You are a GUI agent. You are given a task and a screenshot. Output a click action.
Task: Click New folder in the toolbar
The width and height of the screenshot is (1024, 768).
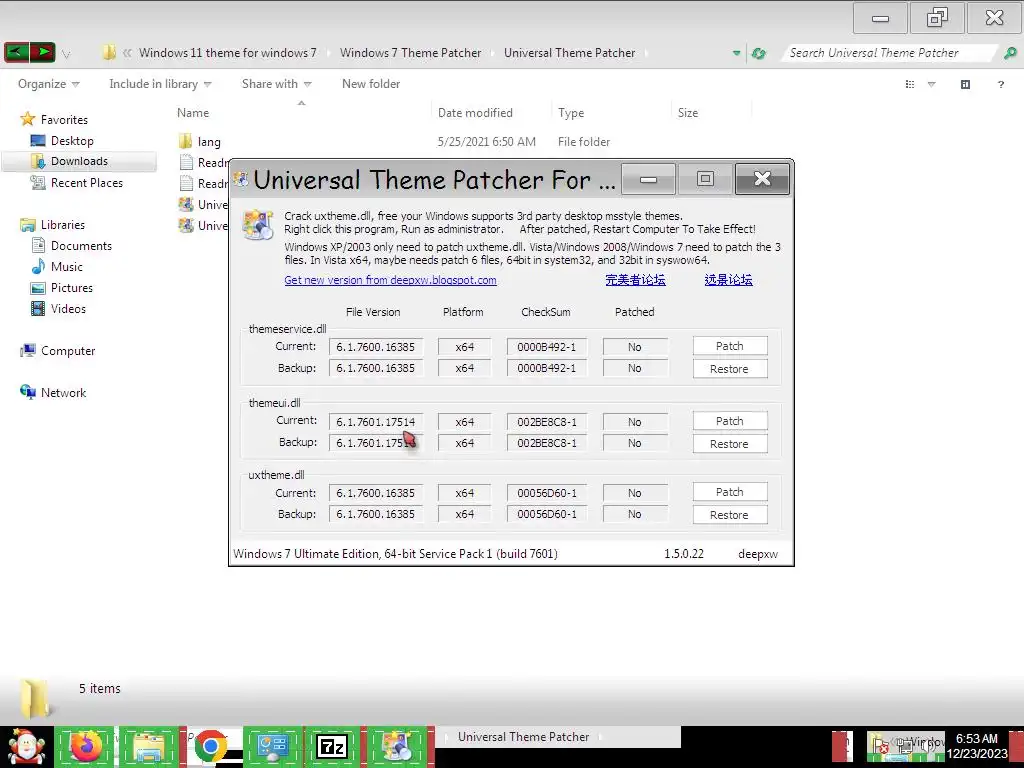pos(371,84)
